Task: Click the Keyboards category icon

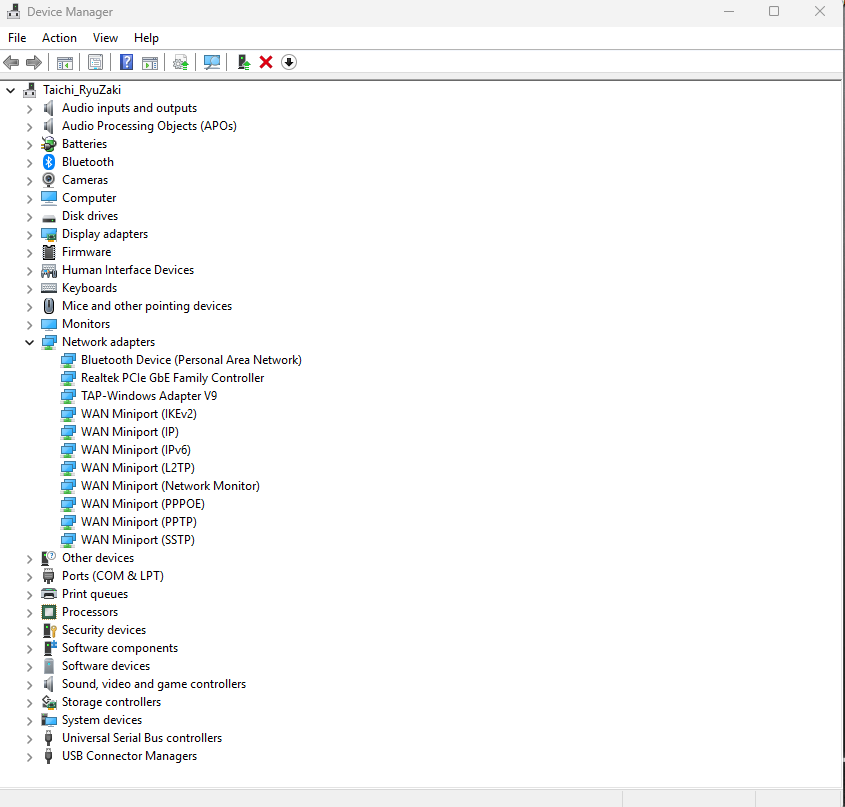Action: pos(49,288)
